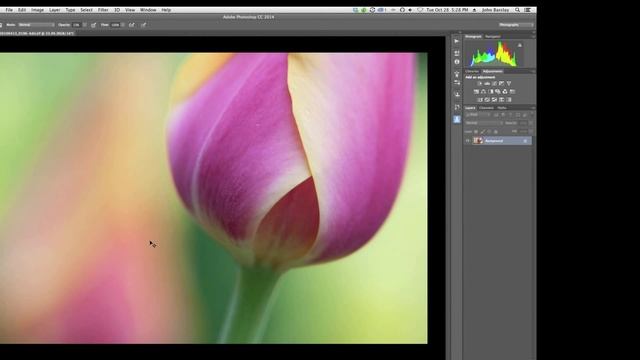Open the Select menu
640x360 pixels.
pyautogui.click(x=87, y=10)
